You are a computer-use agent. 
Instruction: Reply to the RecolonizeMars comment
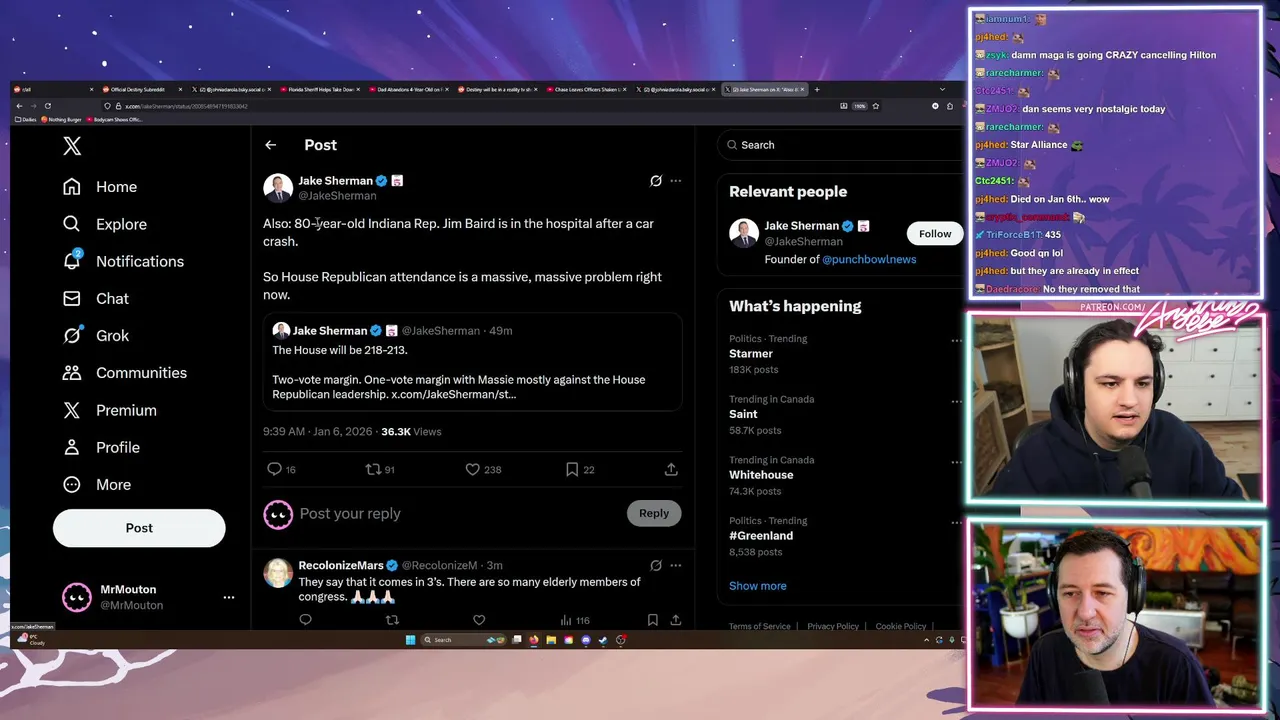point(305,620)
